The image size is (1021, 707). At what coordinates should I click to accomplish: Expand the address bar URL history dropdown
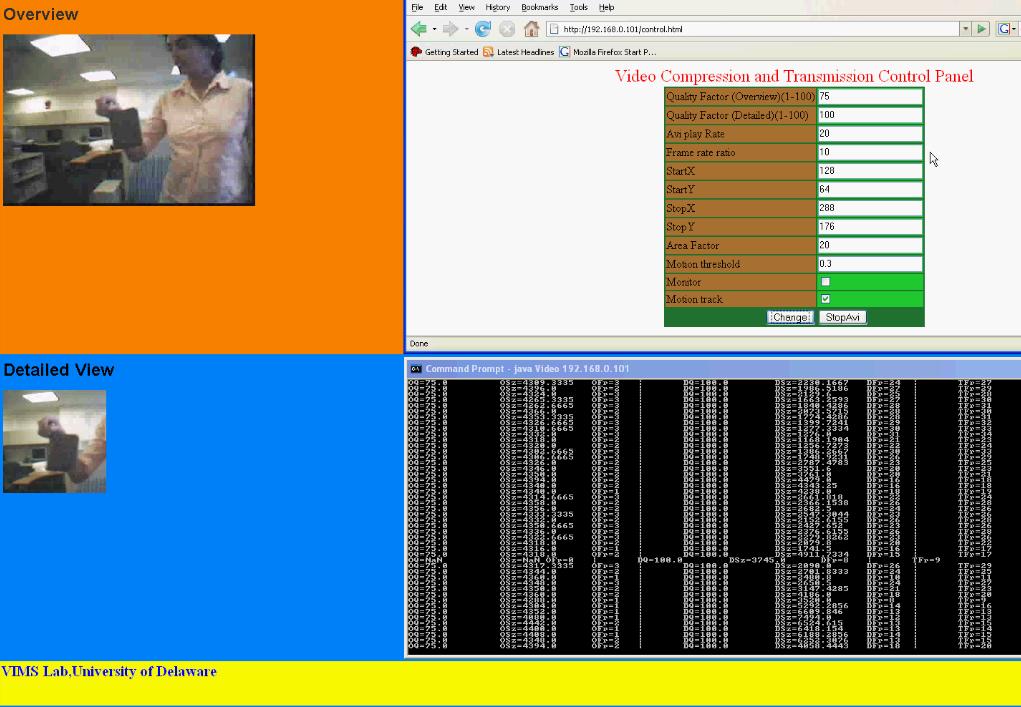(x=965, y=29)
